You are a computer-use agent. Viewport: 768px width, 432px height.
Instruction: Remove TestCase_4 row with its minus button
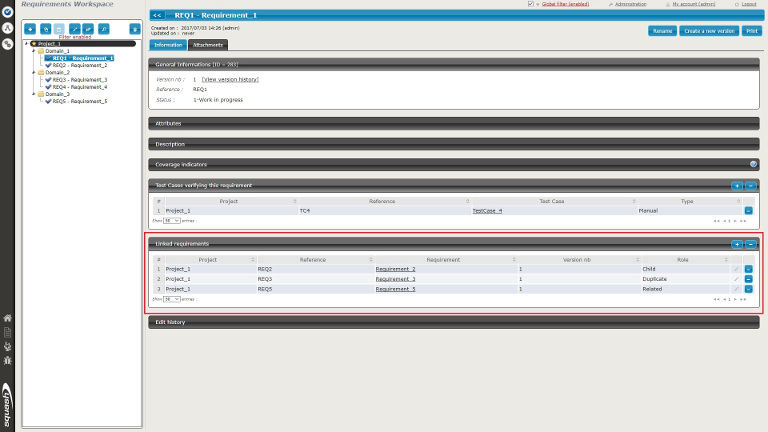748,211
